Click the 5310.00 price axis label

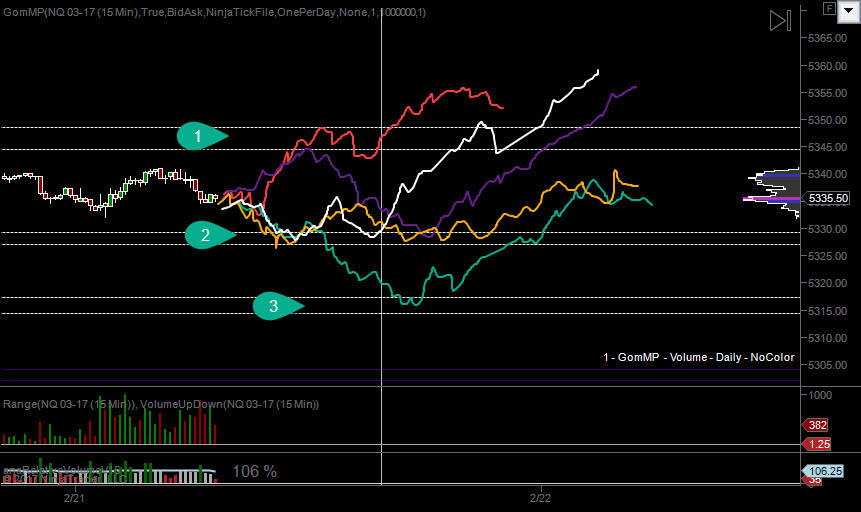(828, 338)
